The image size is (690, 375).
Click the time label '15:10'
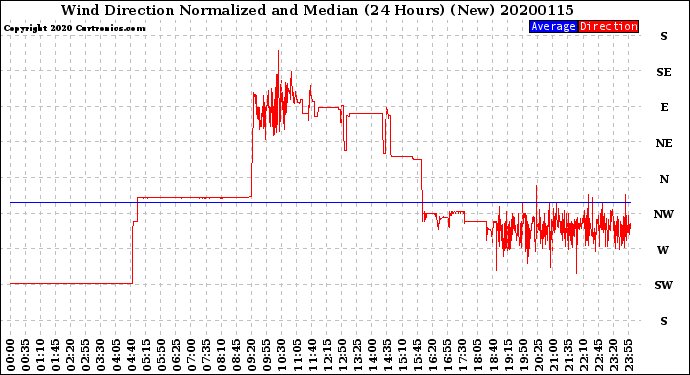tap(402, 355)
